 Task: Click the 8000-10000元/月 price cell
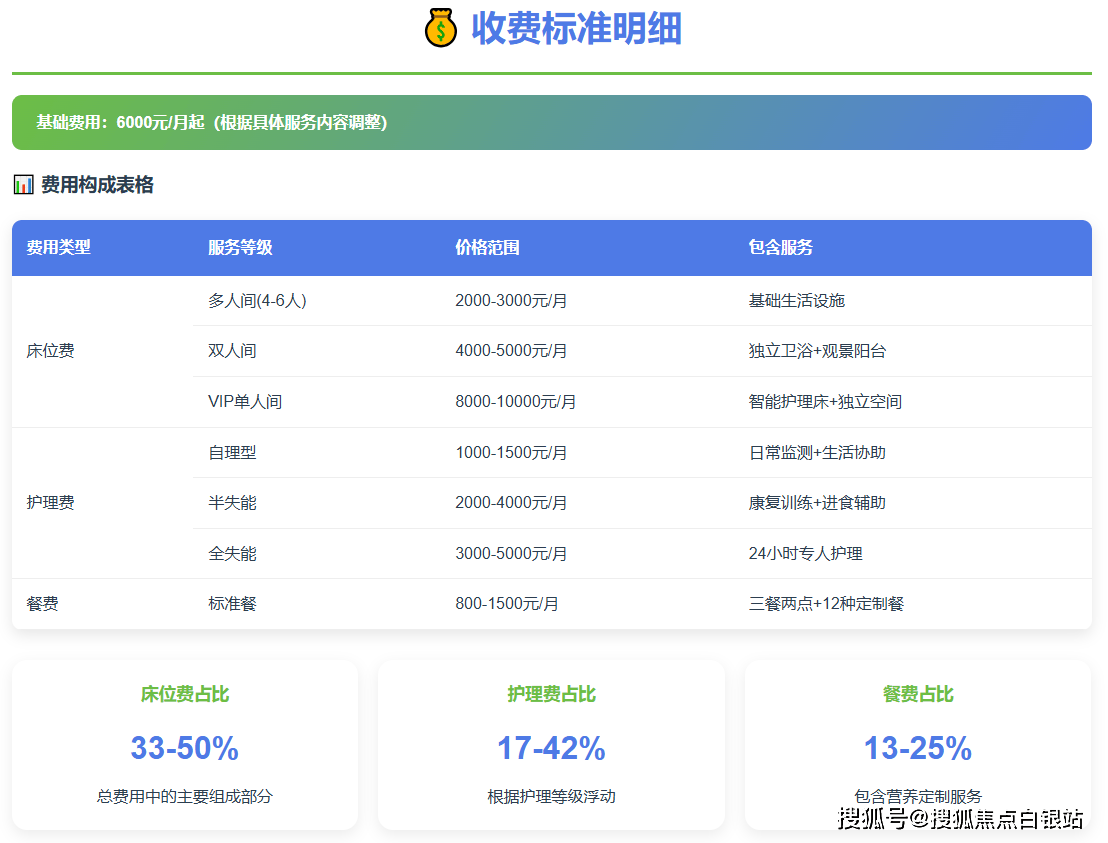(x=515, y=402)
